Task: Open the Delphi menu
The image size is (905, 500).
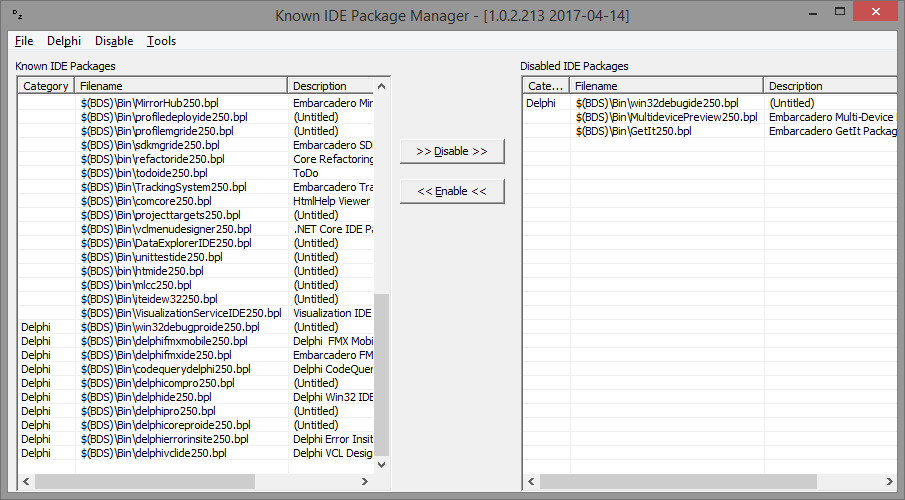Action: (x=64, y=41)
